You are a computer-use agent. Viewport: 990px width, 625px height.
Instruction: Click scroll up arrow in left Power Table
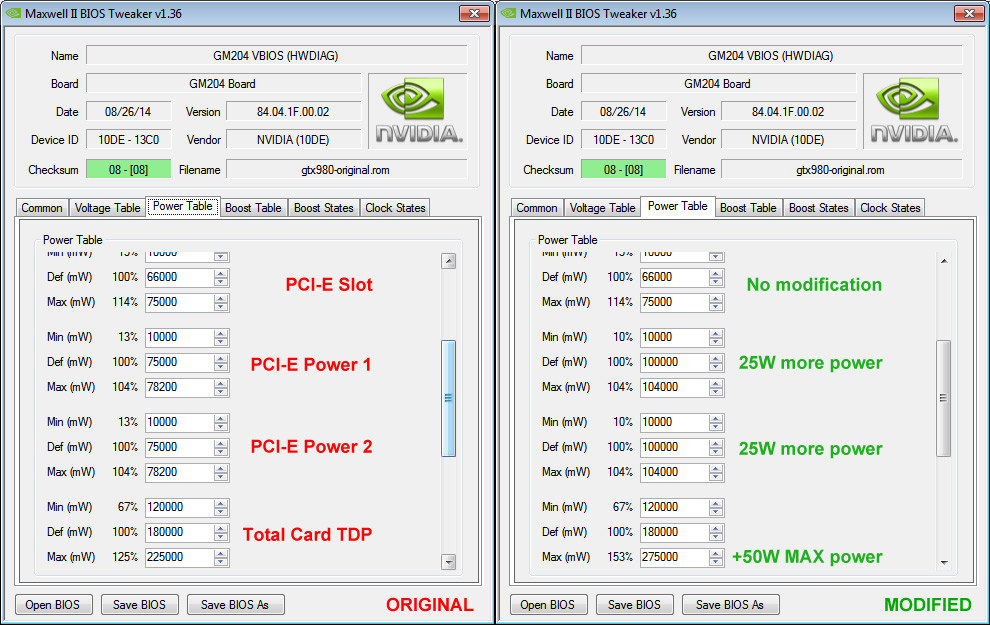(x=448, y=261)
